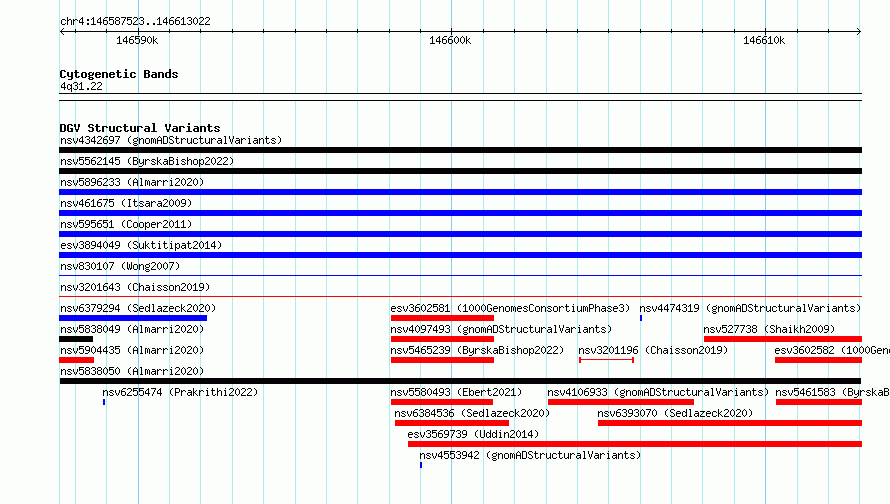
Task: Select the tiny blue marker under nsv4474319
Action: pyautogui.click(x=641, y=318)
